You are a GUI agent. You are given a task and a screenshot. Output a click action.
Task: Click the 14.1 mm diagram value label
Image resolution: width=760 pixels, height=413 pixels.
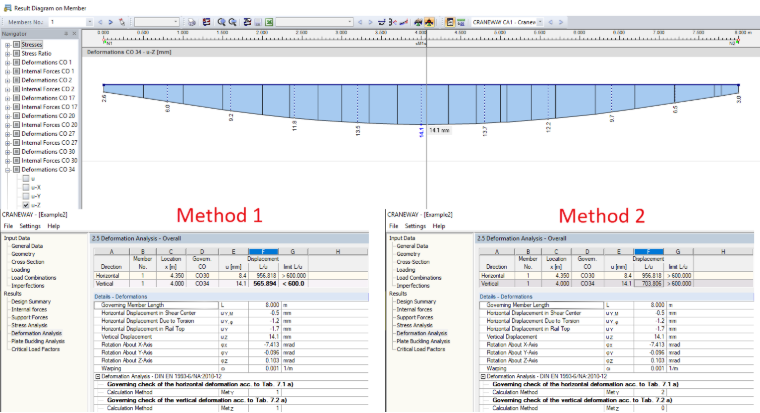(440, 130)
